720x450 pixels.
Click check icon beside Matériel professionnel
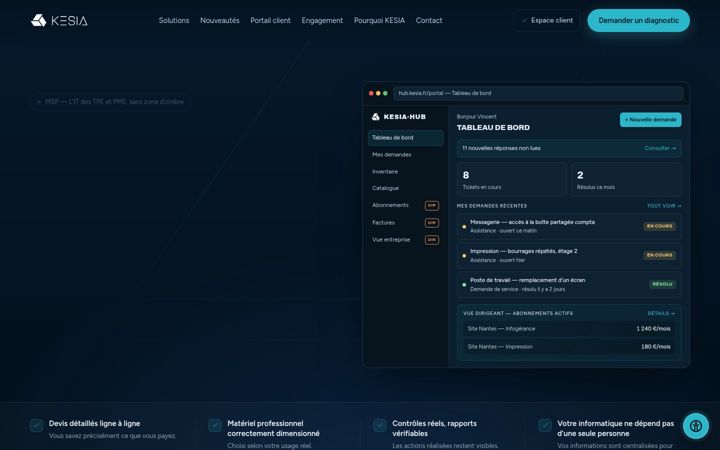(x=214, y=425)
